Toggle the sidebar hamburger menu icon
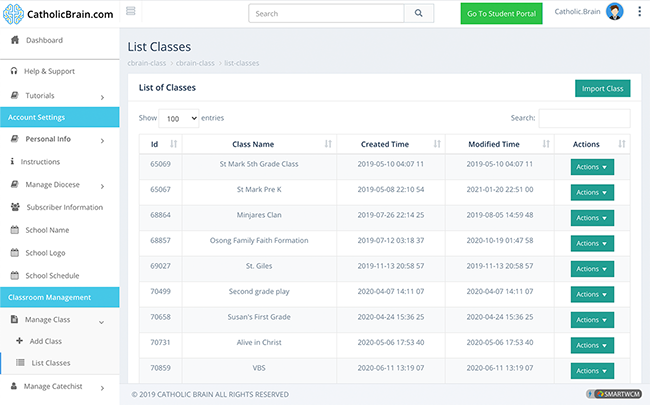Screen dimensions: 650x405 (x=131, y=11)
